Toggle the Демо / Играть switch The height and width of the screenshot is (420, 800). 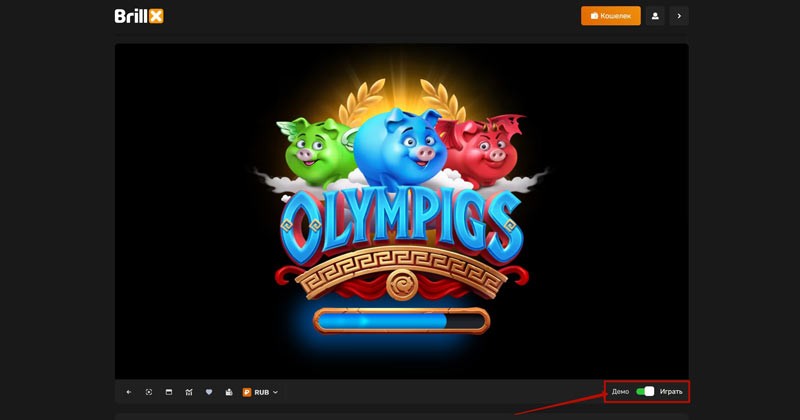pos(645,391)
